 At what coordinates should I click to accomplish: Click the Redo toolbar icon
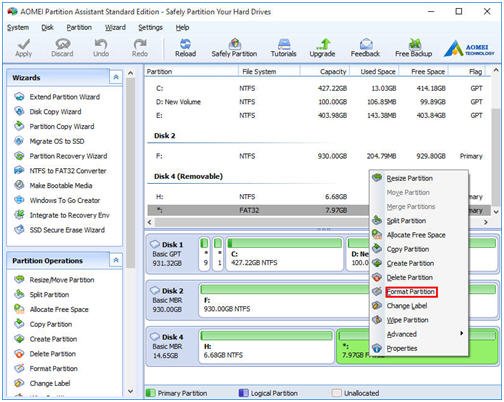(x=140, y=48)
